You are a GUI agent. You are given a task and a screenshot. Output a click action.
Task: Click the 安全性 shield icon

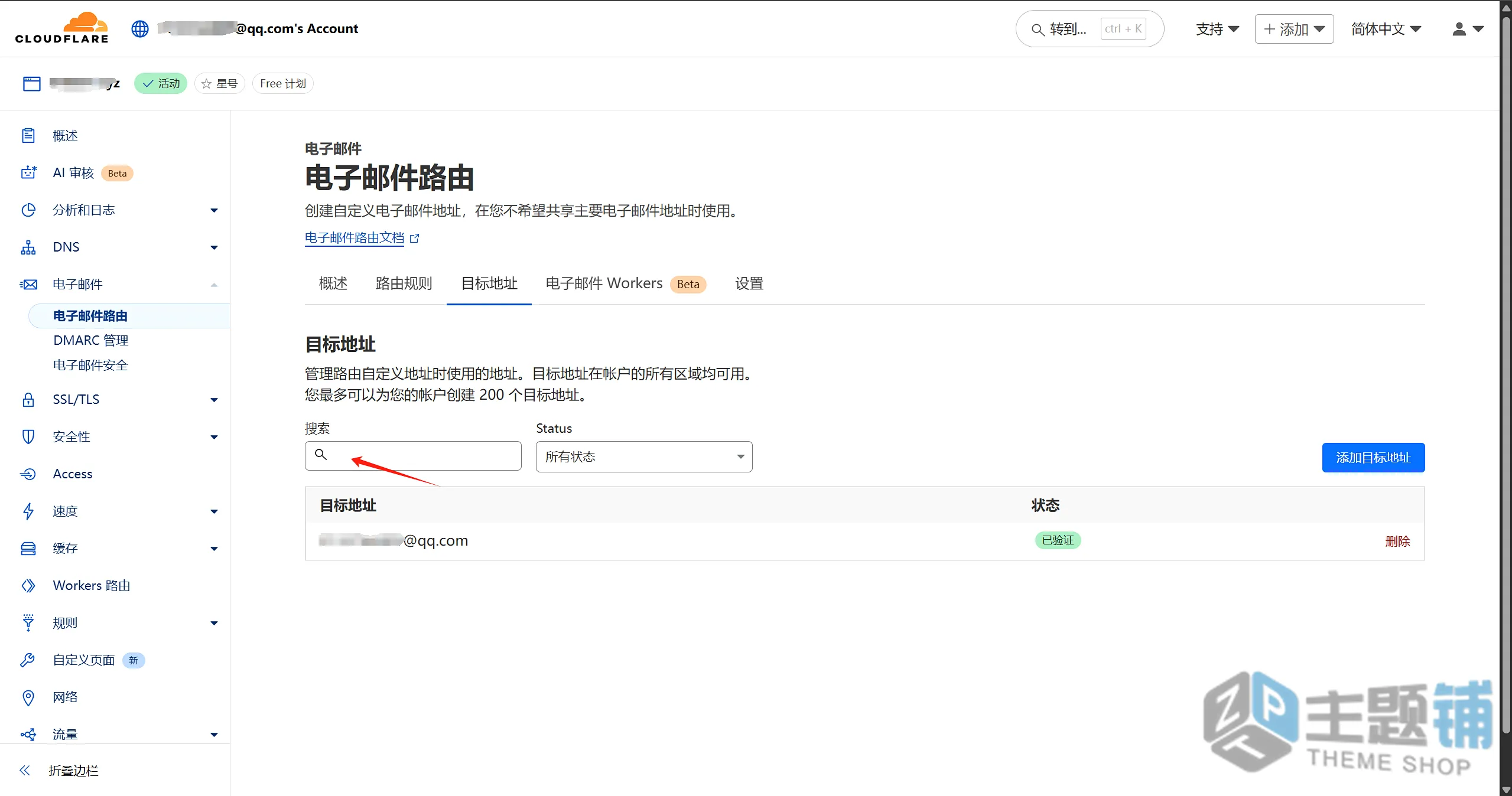(x=28, y=437)
